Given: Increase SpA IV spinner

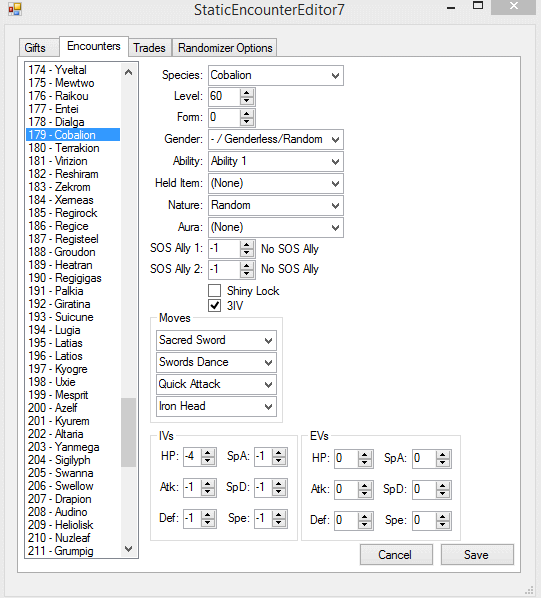Looking at the screenshot, I should 279,453.
